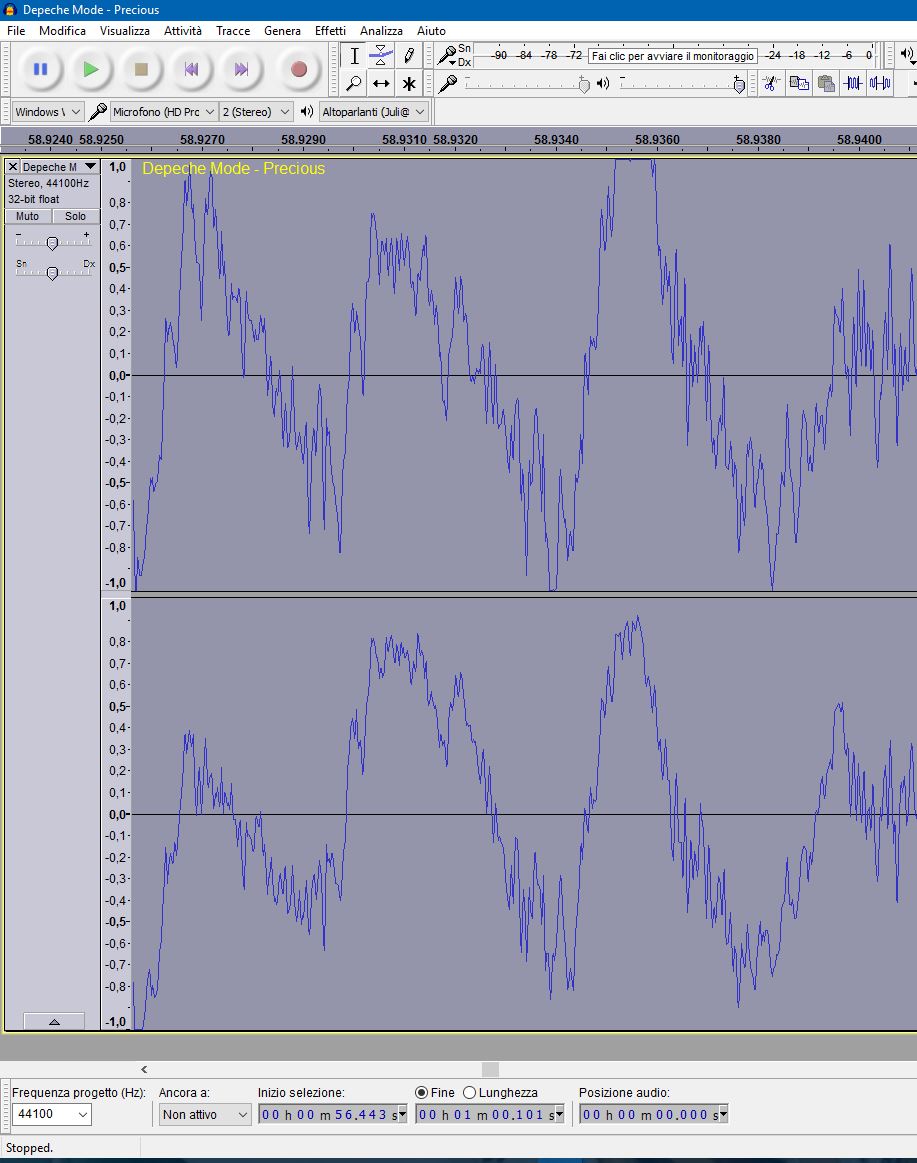Click the recording meter microphone icon
This screenshot has width=917, height=1163.
coord(447,56)
